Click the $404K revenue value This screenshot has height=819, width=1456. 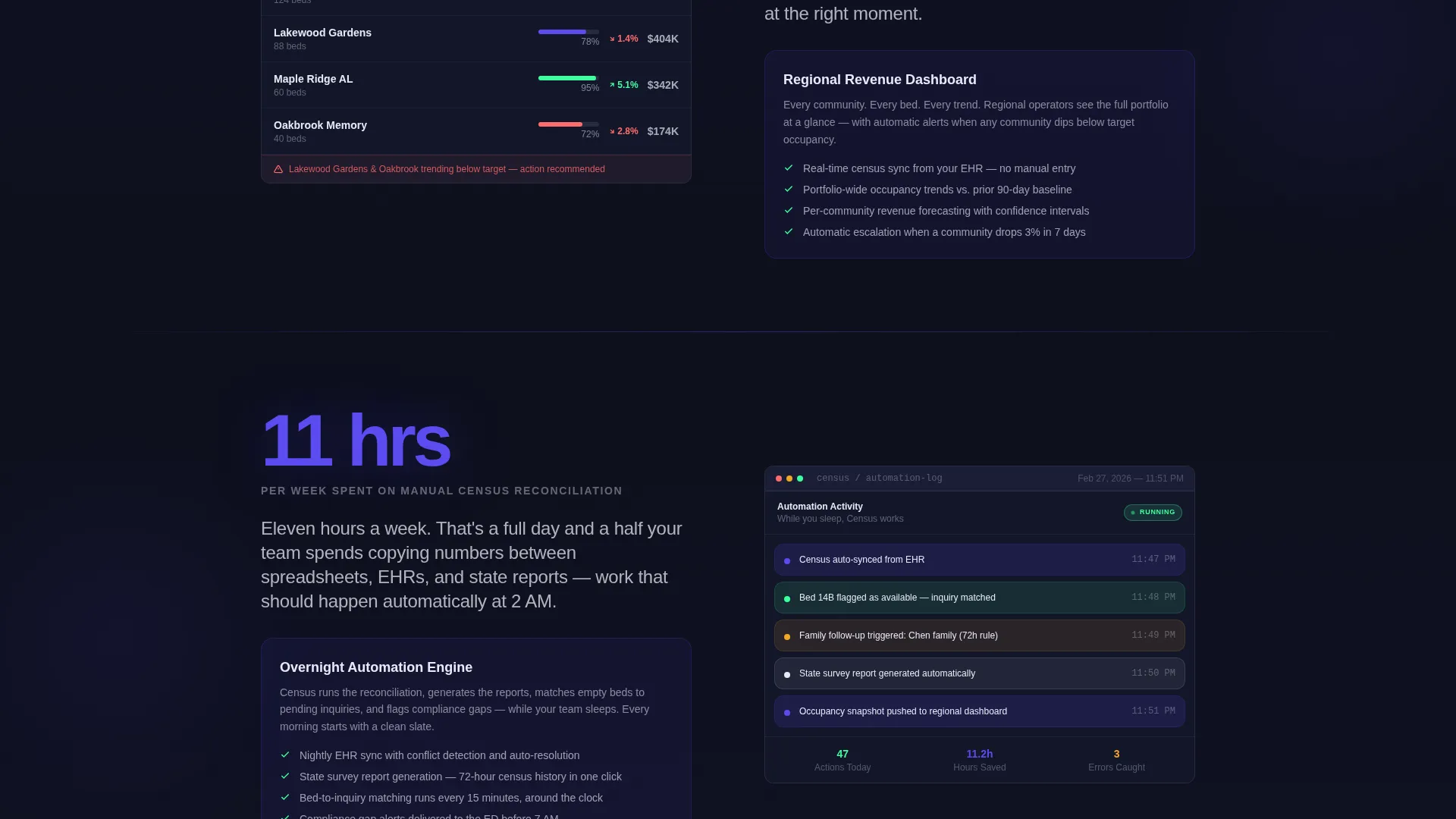coord(663,39)
